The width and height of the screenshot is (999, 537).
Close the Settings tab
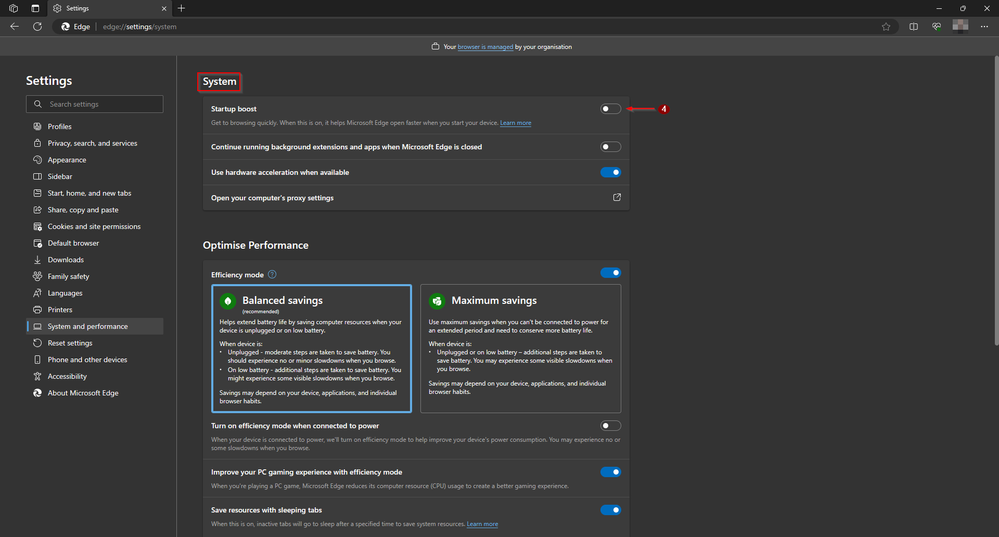[164, 8]
